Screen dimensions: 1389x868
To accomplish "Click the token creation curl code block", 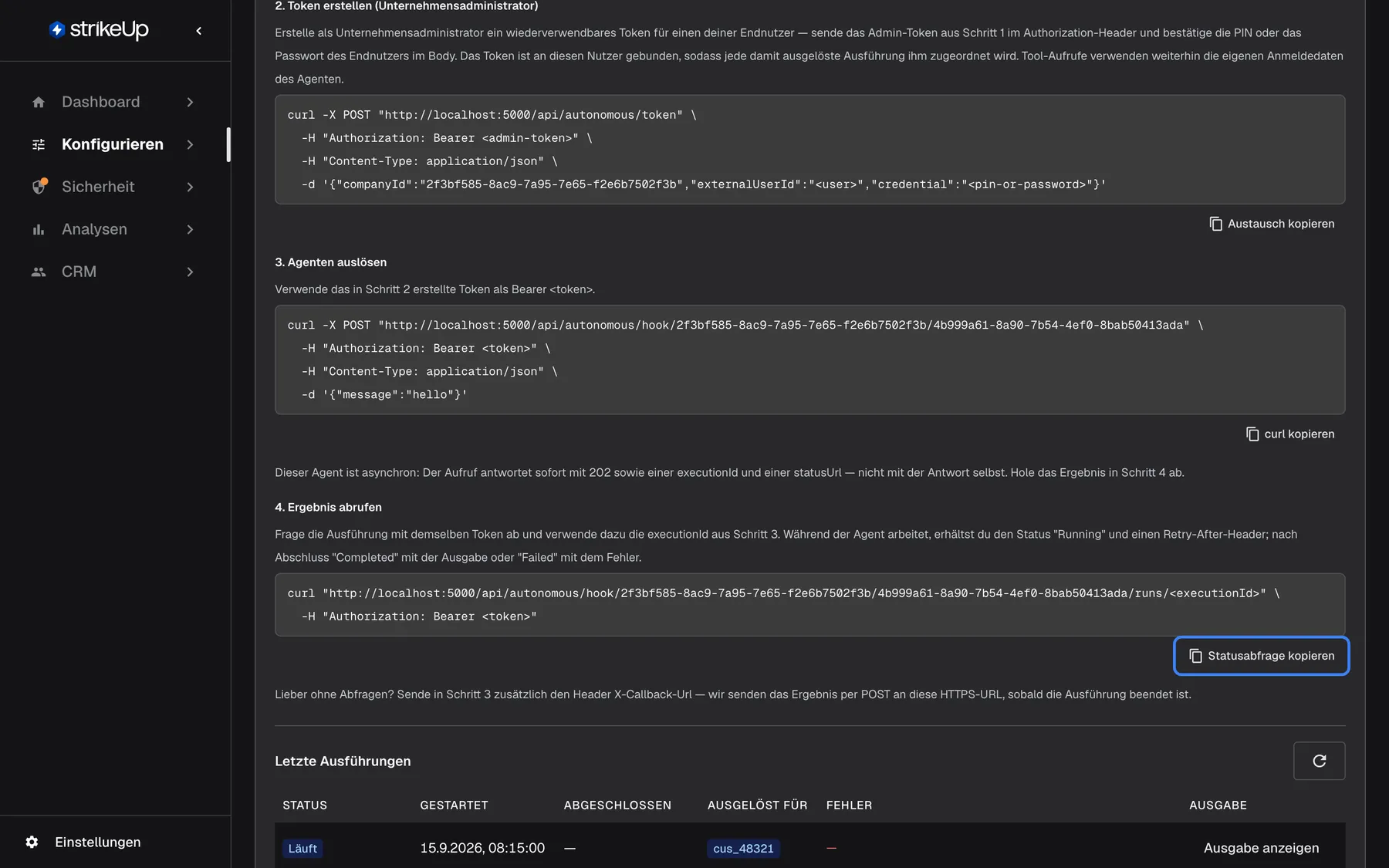I will 809,150.
